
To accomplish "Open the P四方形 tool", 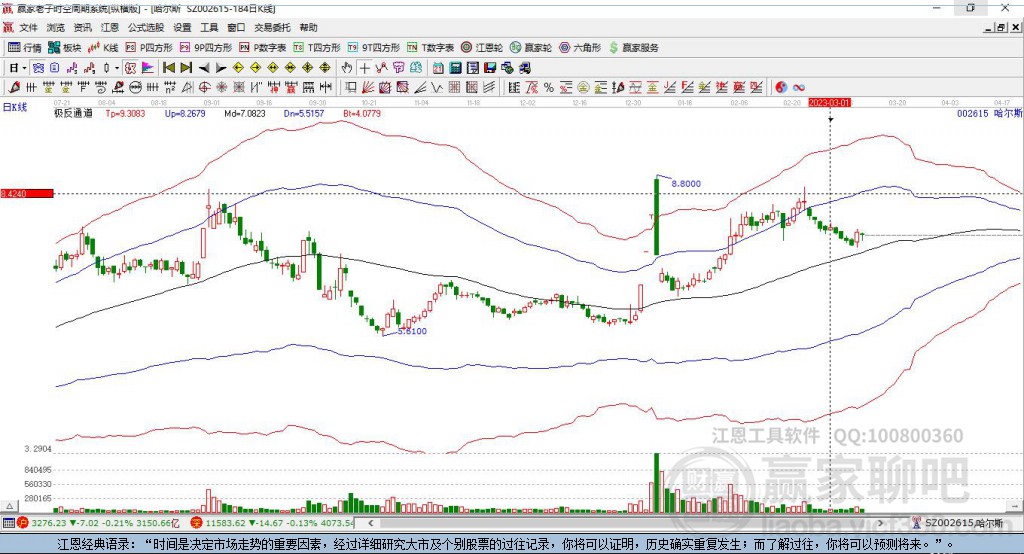I will tap(149, 48).
